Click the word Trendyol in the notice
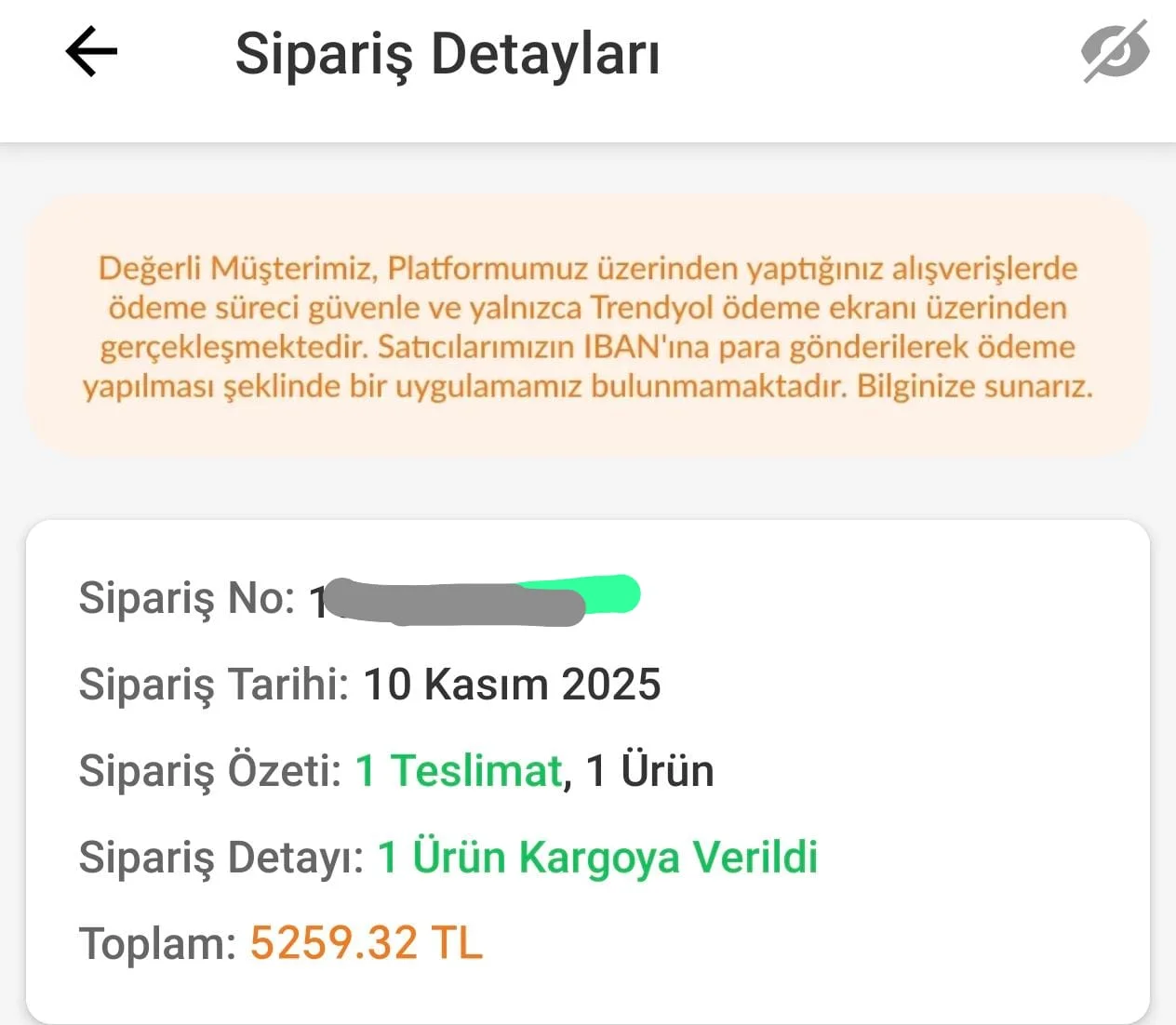 (652, 308)
